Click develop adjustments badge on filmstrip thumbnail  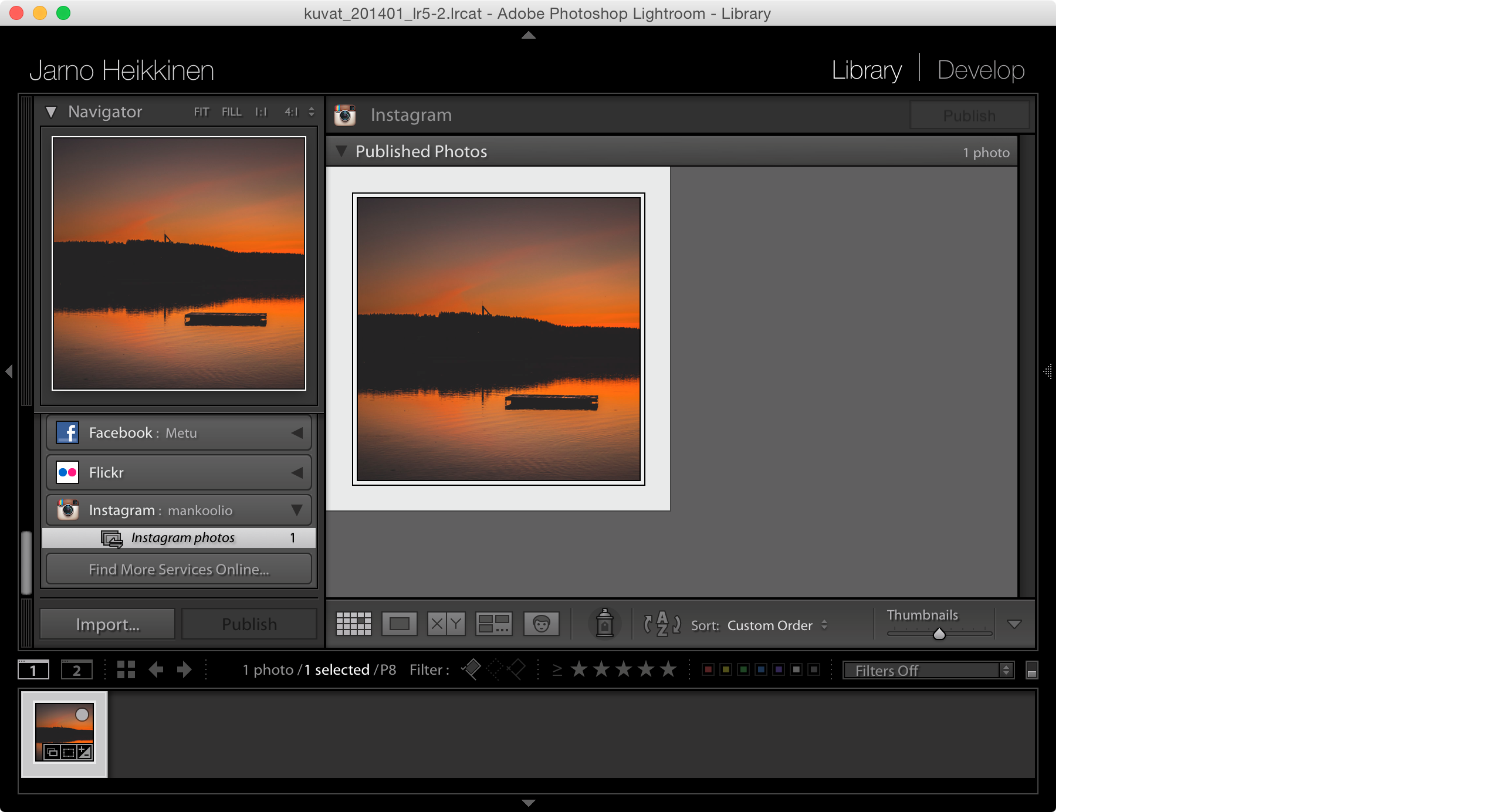(x=85, y=752)
